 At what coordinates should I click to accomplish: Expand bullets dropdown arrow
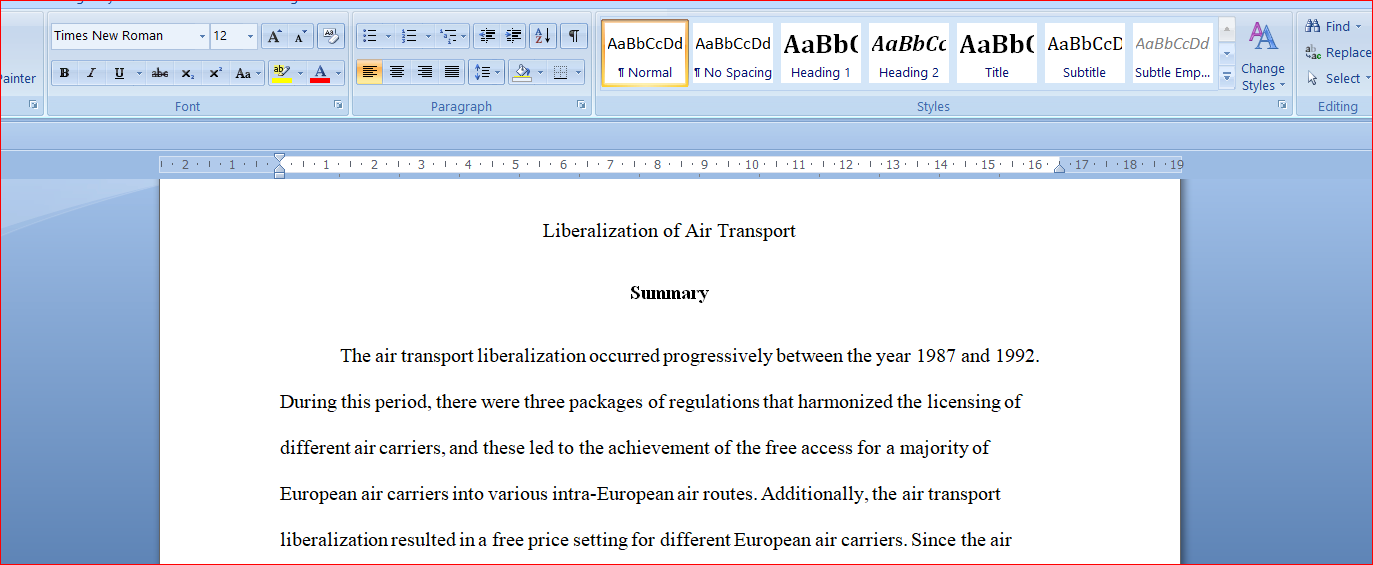388,36
